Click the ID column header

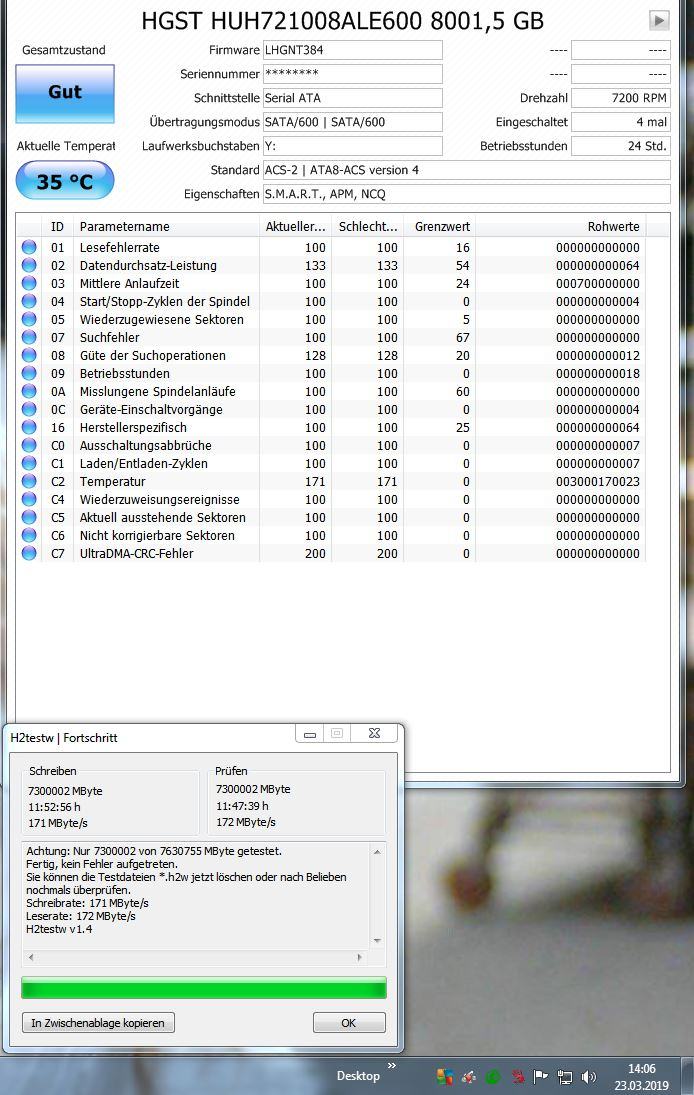point(57,226)
